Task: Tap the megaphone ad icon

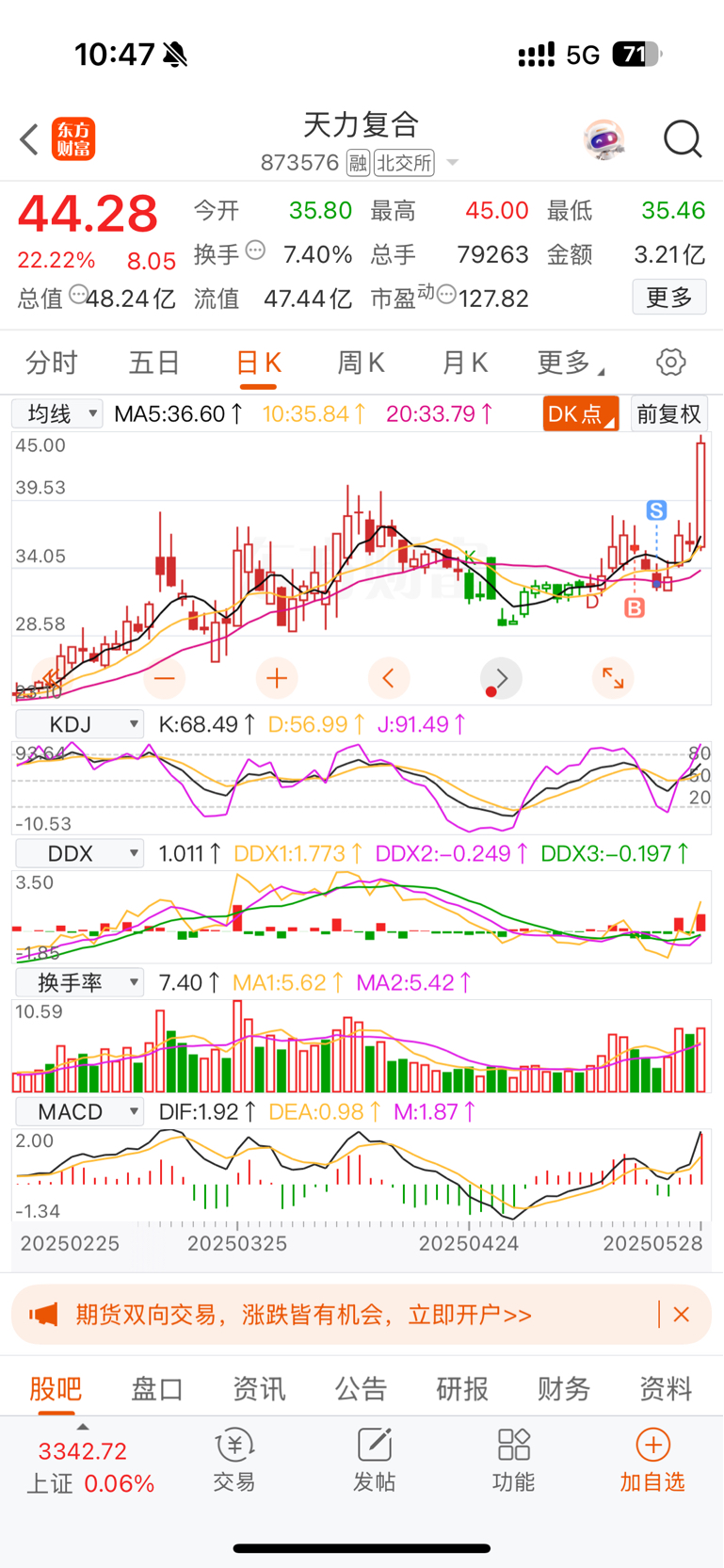Action: [x=43, y=1314]
